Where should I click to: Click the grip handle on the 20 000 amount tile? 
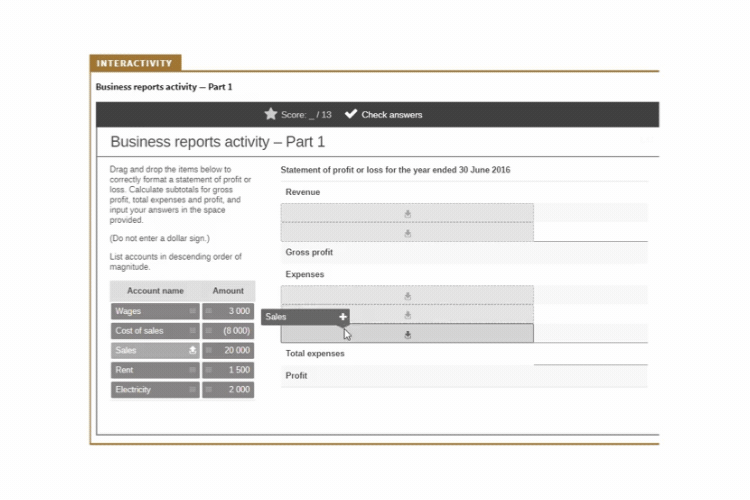(209, 350)
